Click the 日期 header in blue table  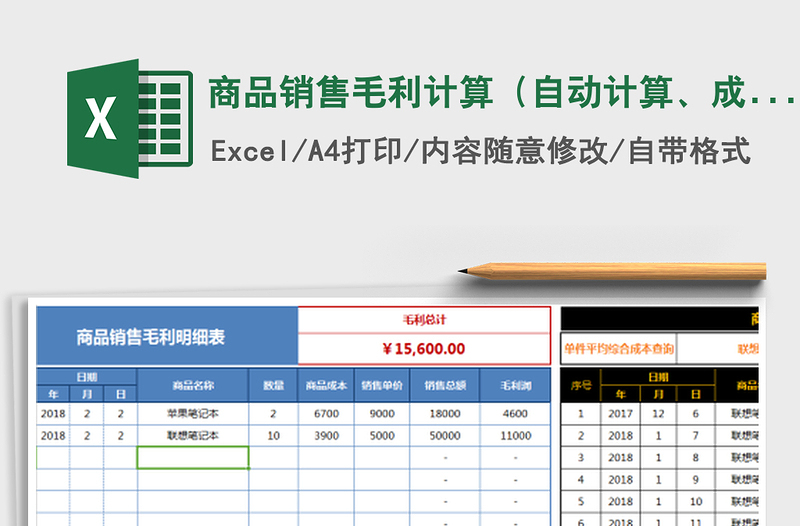click(87, 377)
